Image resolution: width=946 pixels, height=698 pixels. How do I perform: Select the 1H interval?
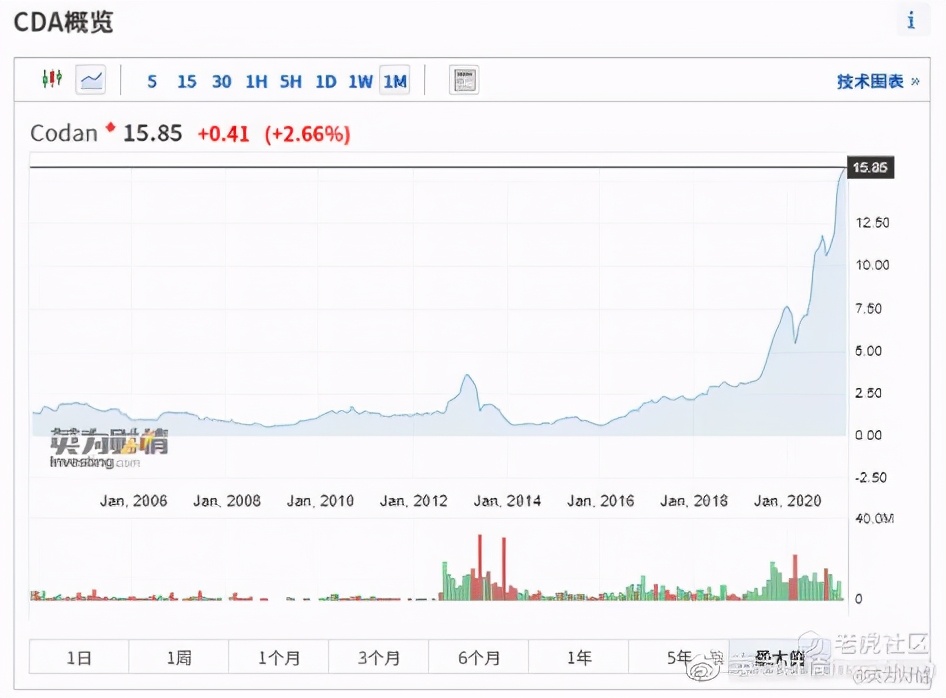(x=255, y=82)
